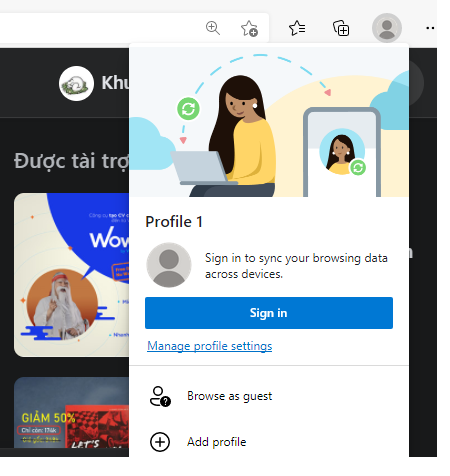Screen dimensions: 450x476
Task: Click the 'Sign in to sync' description text
Action: (x=296, y=266)
